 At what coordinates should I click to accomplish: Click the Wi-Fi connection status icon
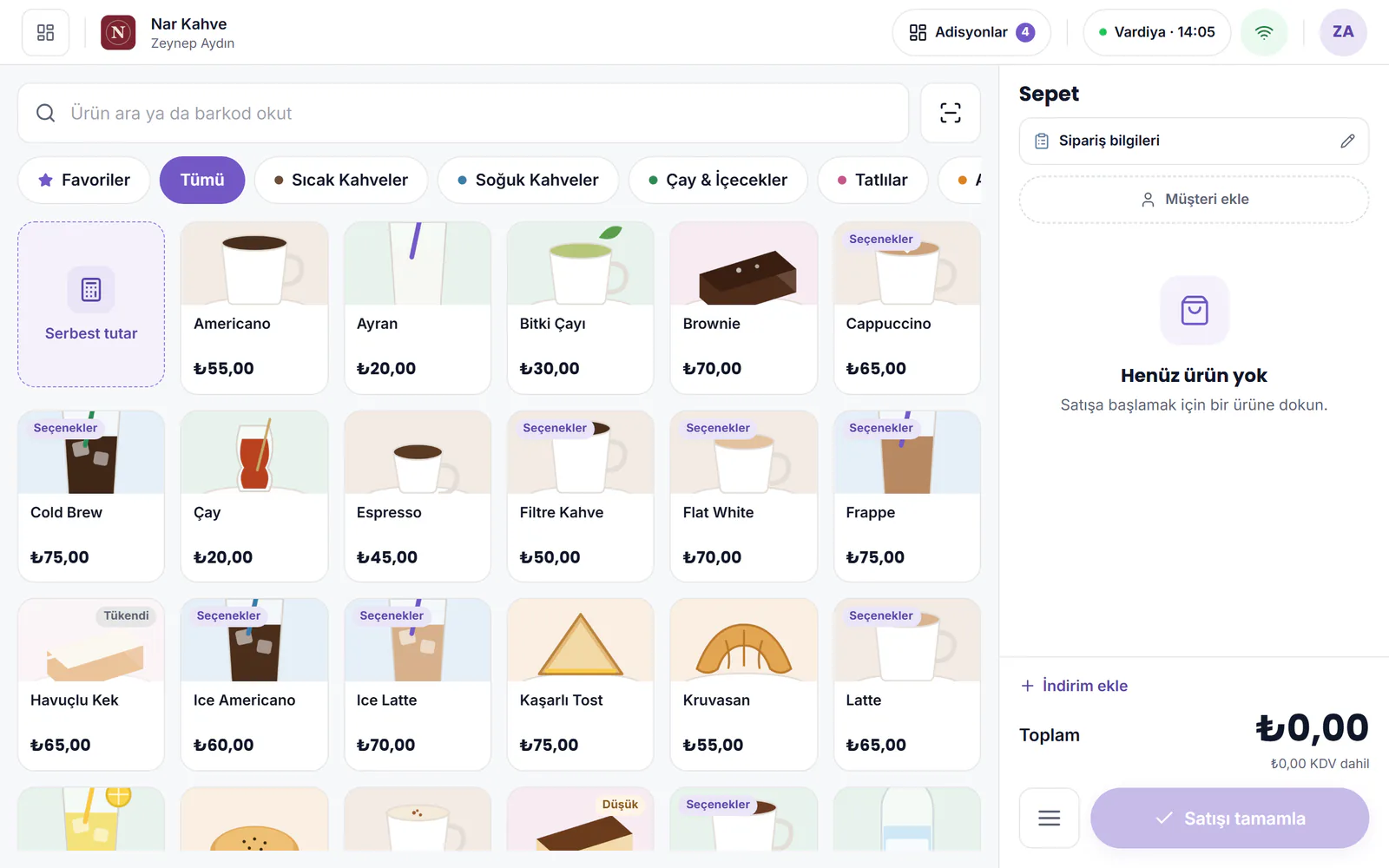click(1264, 32)
